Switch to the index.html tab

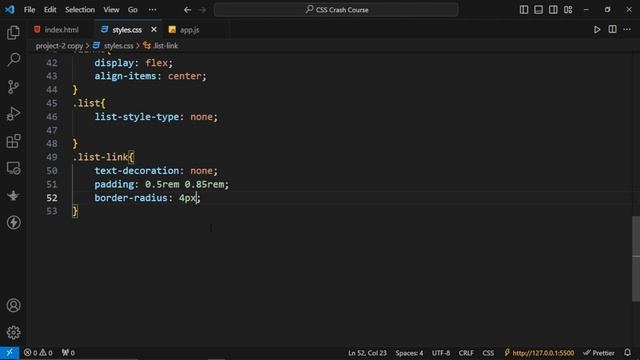click(61, 30)
